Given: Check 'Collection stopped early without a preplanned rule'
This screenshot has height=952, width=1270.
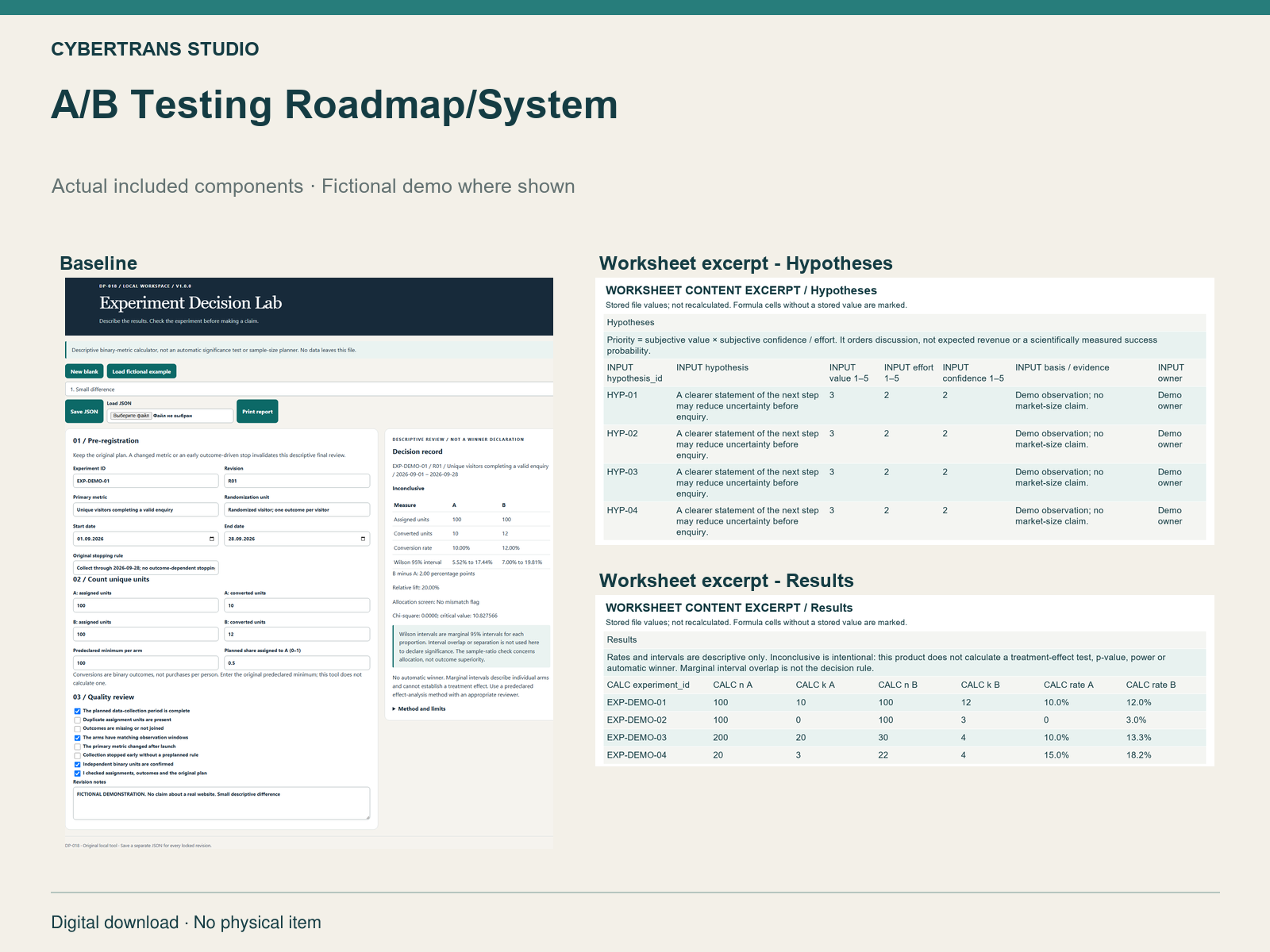Looking at the screenshot, I should point(78,755).
